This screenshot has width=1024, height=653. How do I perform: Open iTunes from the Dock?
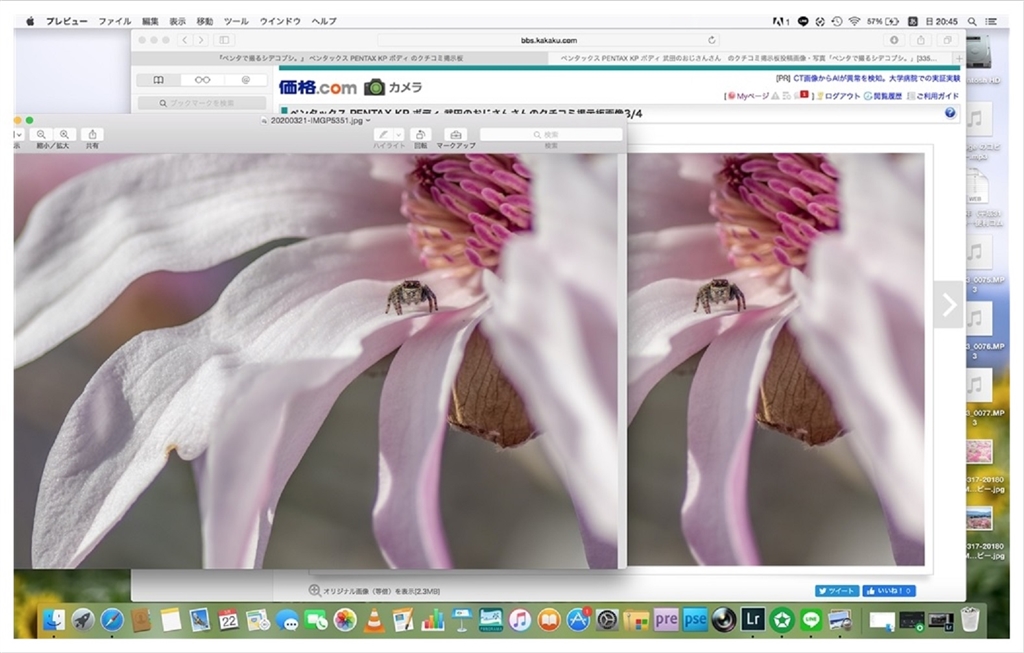[519, 620]
